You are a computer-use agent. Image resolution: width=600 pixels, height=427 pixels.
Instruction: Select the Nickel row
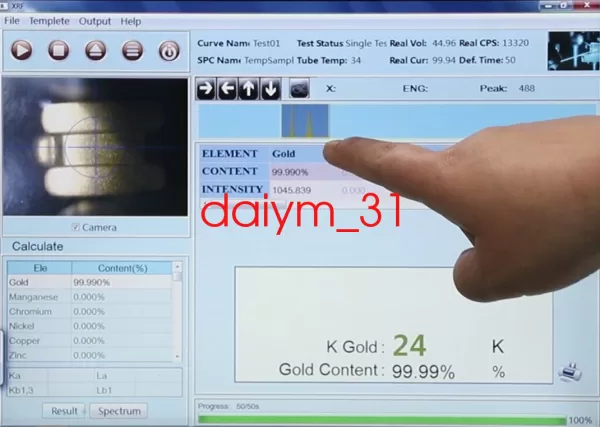pos(90,326)
